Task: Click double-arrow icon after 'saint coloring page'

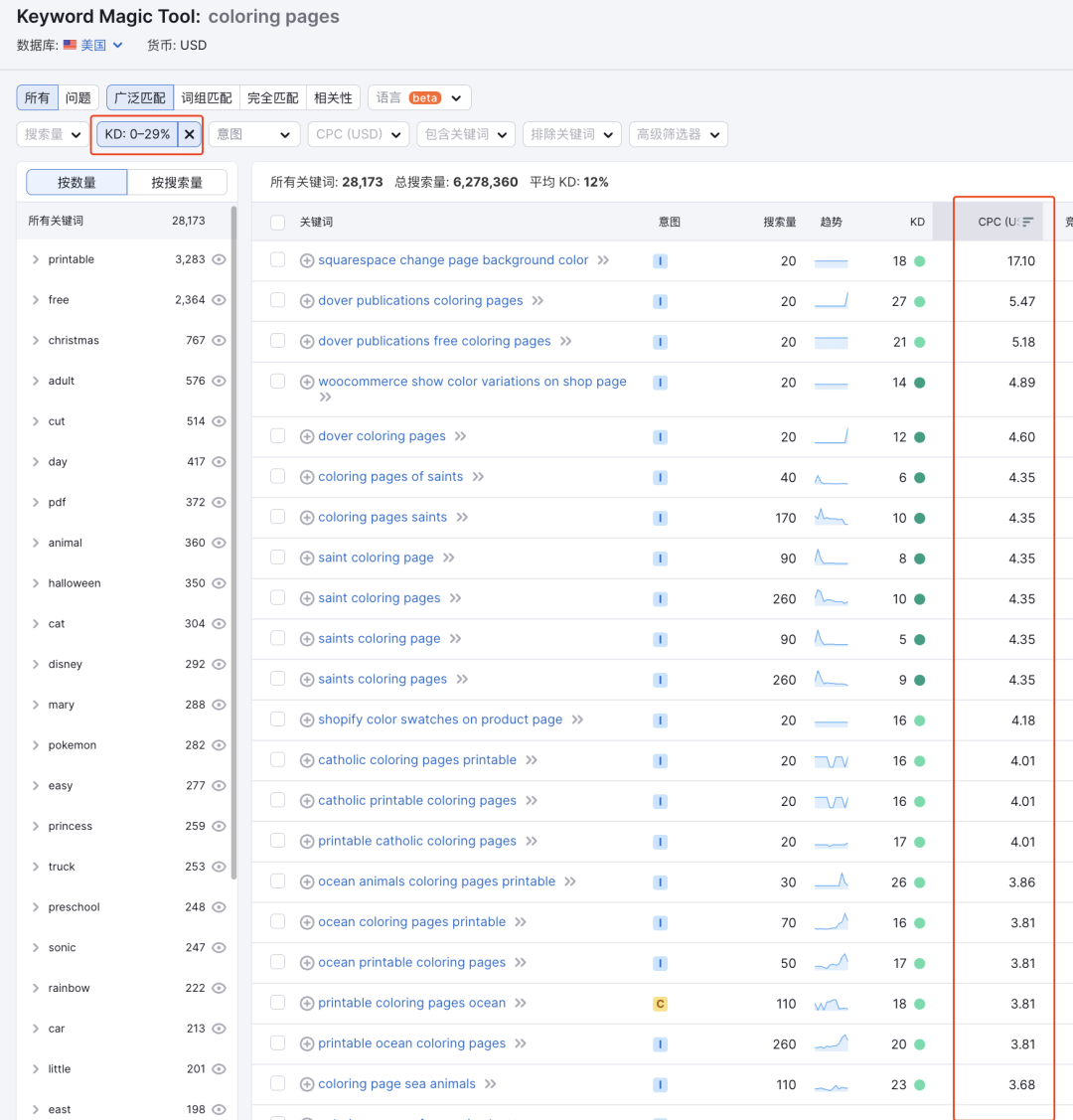Action: tap(449, 558)
